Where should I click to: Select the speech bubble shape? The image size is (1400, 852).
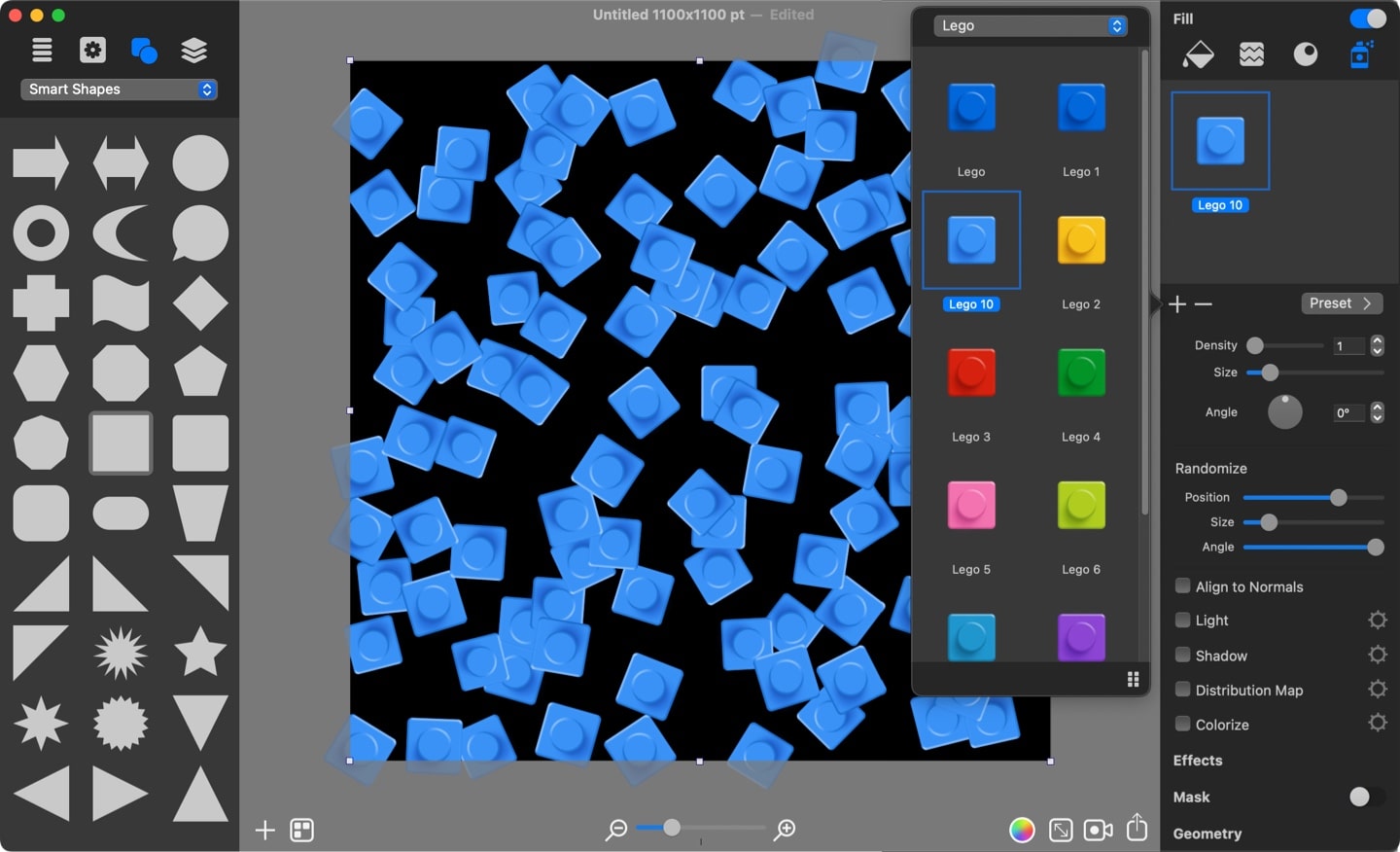200,233
